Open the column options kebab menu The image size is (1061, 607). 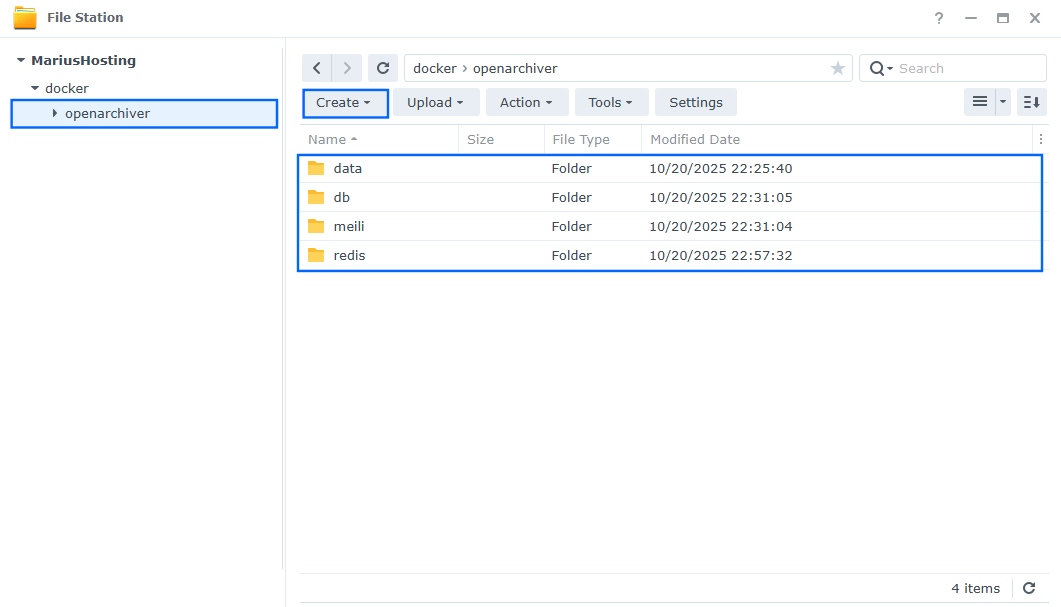[1040, 139]
